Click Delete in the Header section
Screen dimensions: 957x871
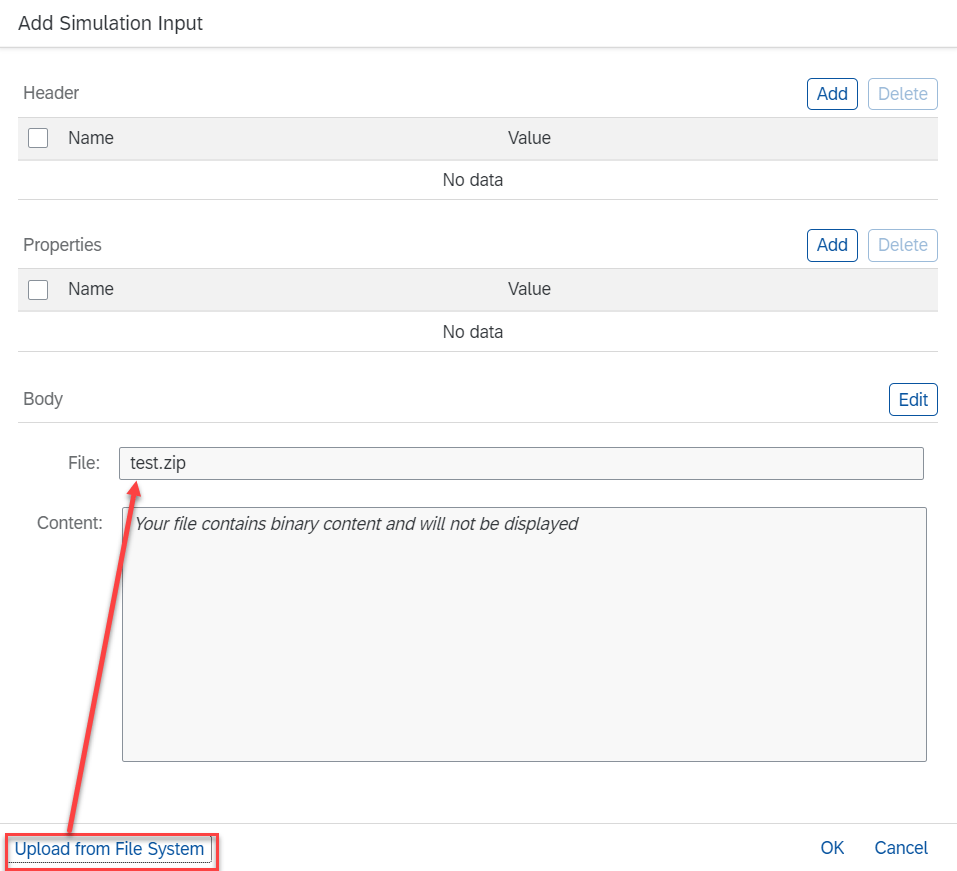point(901,93)
